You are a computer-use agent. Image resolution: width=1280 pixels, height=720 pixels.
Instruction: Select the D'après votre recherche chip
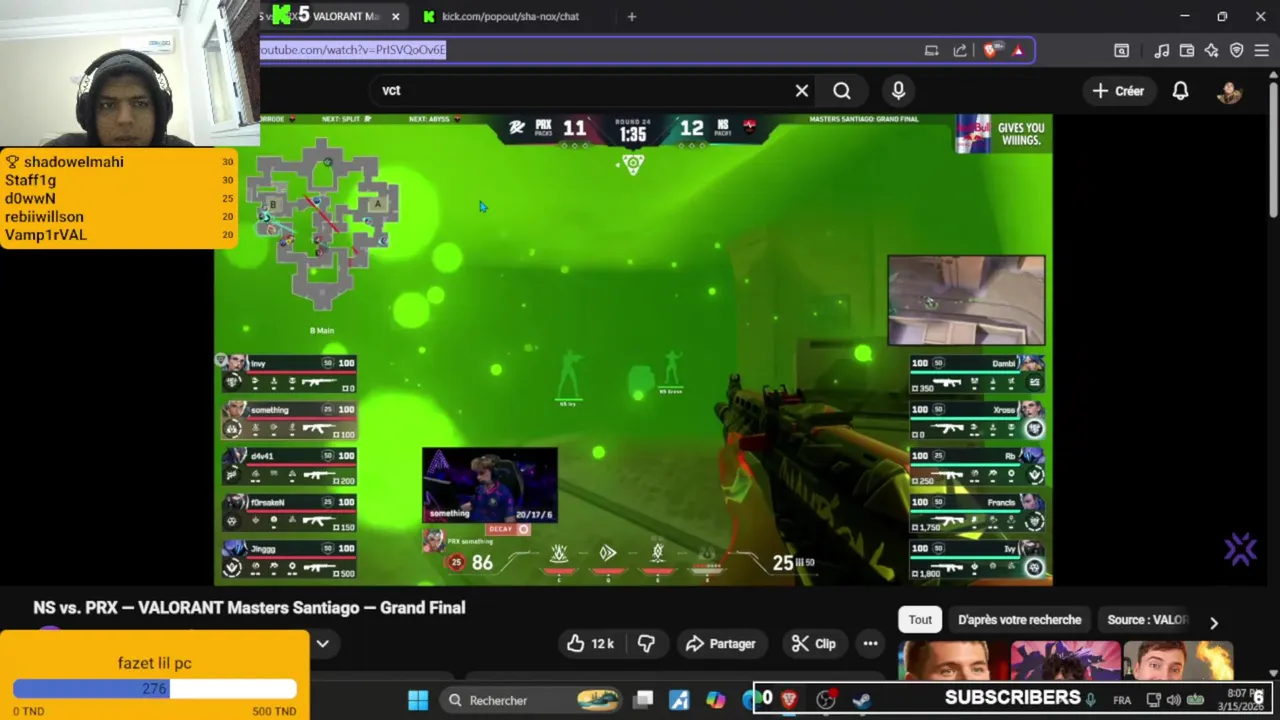(x=1019, y=620)
